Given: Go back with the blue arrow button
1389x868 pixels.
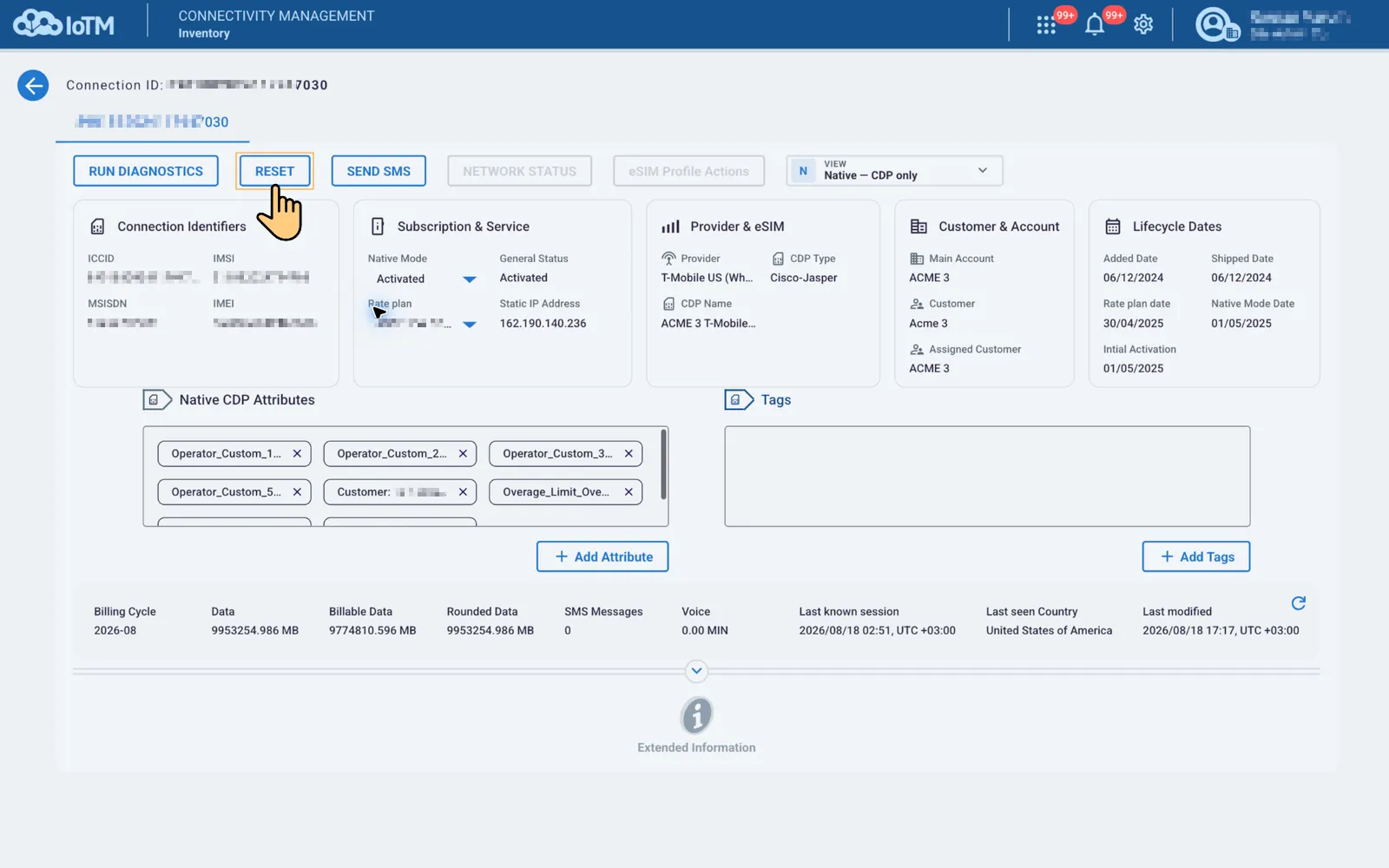Looking at the screenshot, I should click(33, 85).
